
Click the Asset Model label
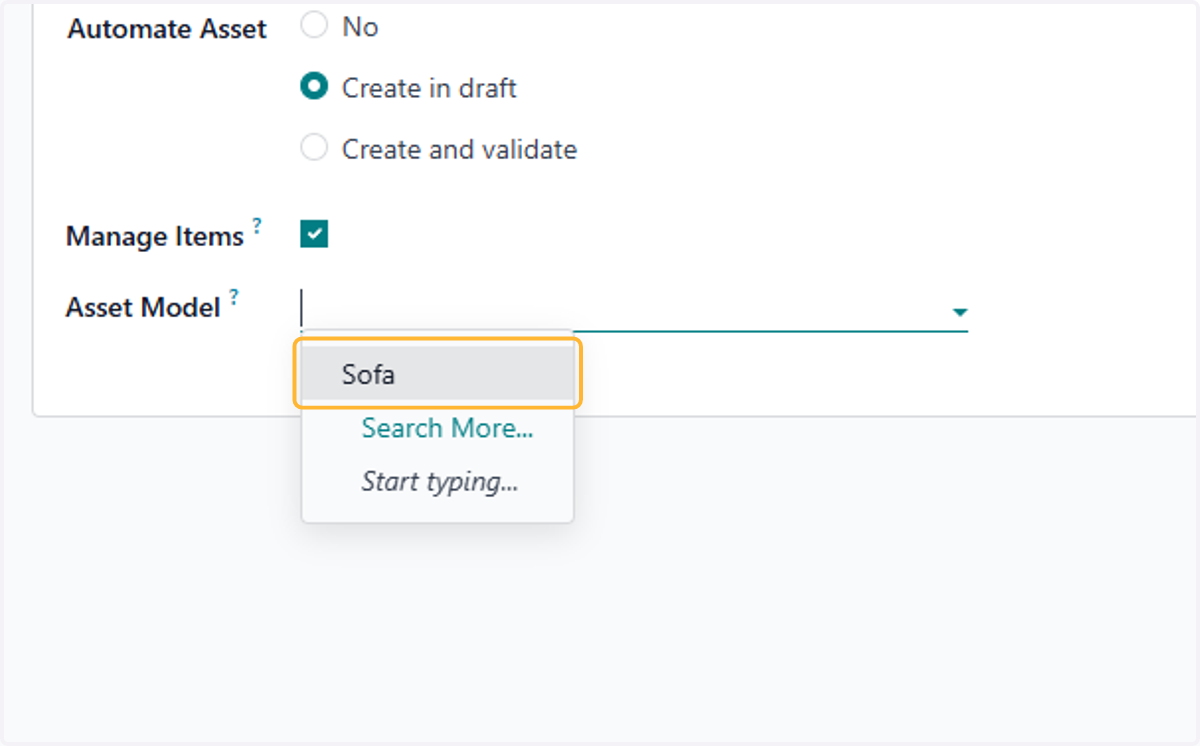point(143,307)
